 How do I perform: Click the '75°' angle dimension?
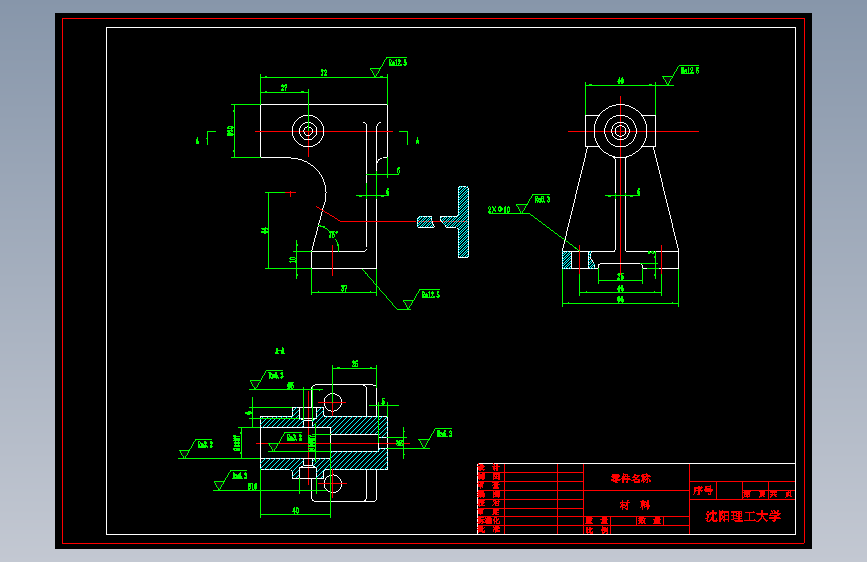coord(333,235)
